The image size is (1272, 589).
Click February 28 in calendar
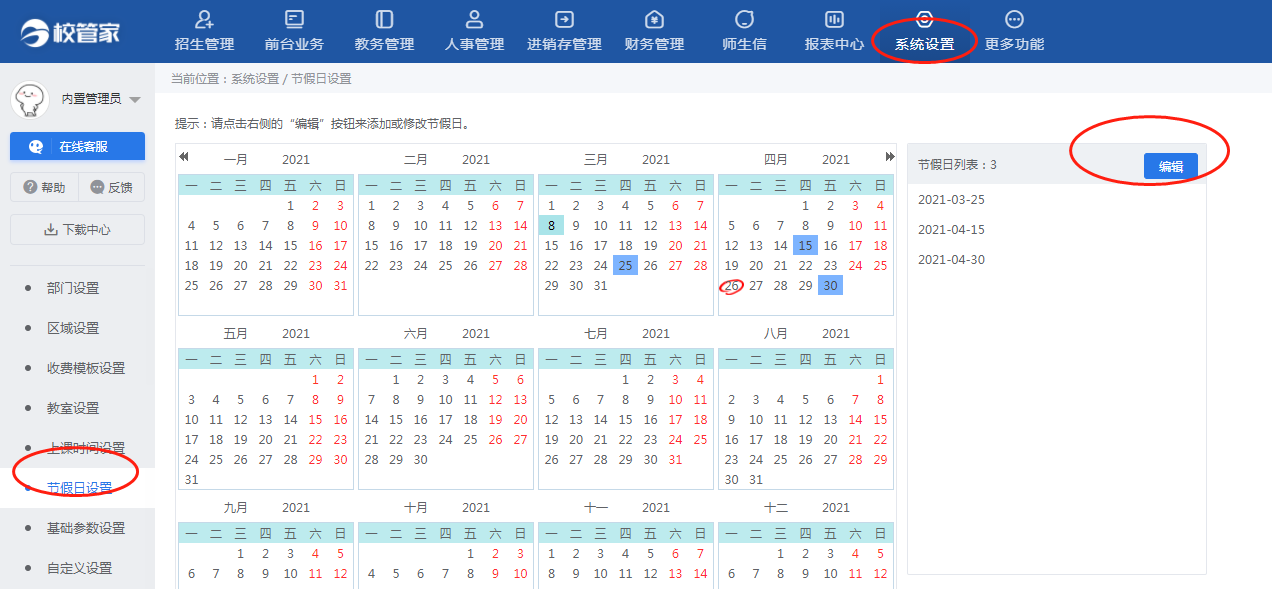click(520, 266)
